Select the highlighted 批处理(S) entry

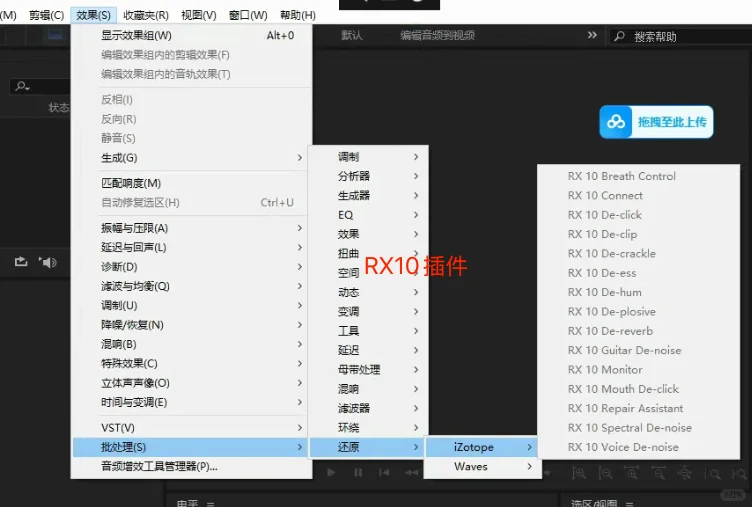coord(191,447)
